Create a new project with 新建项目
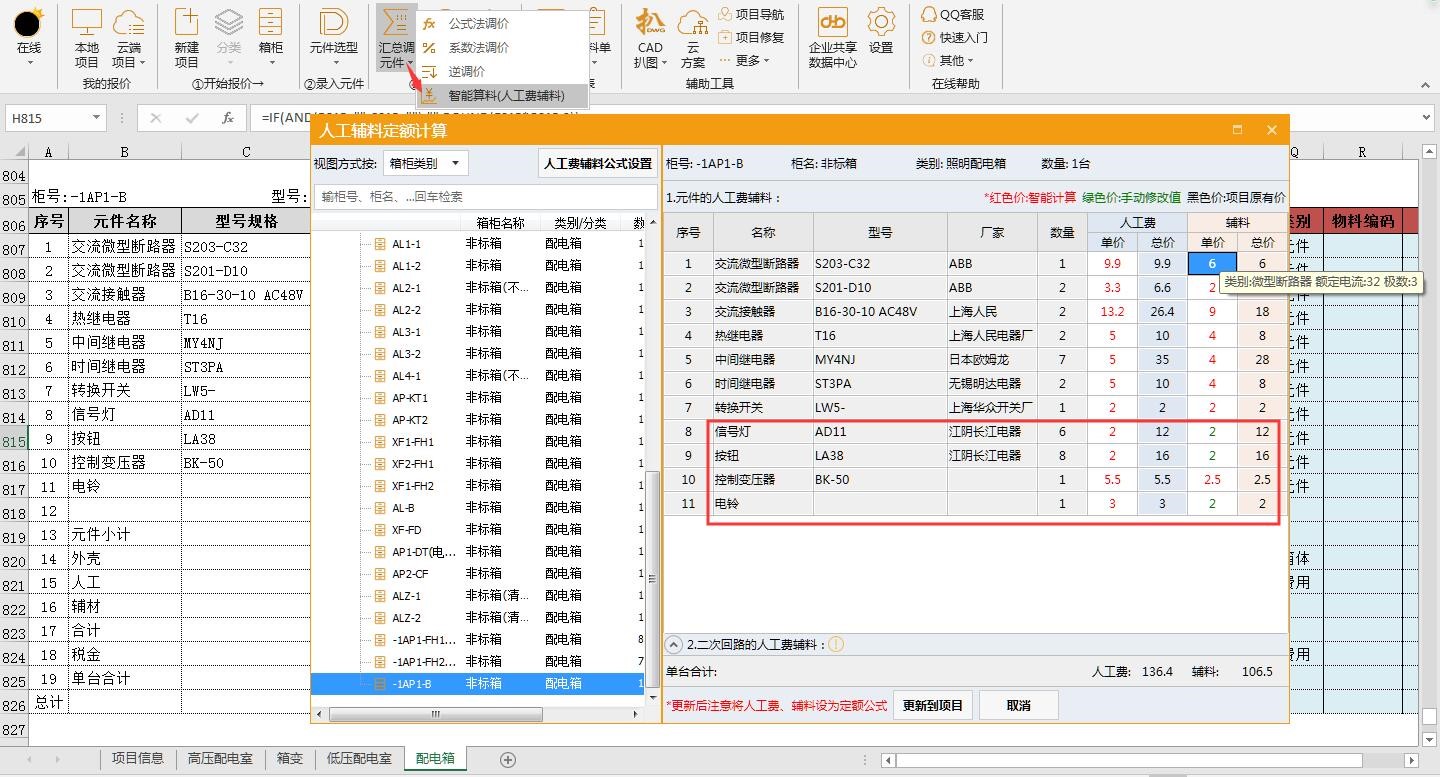 187,38
